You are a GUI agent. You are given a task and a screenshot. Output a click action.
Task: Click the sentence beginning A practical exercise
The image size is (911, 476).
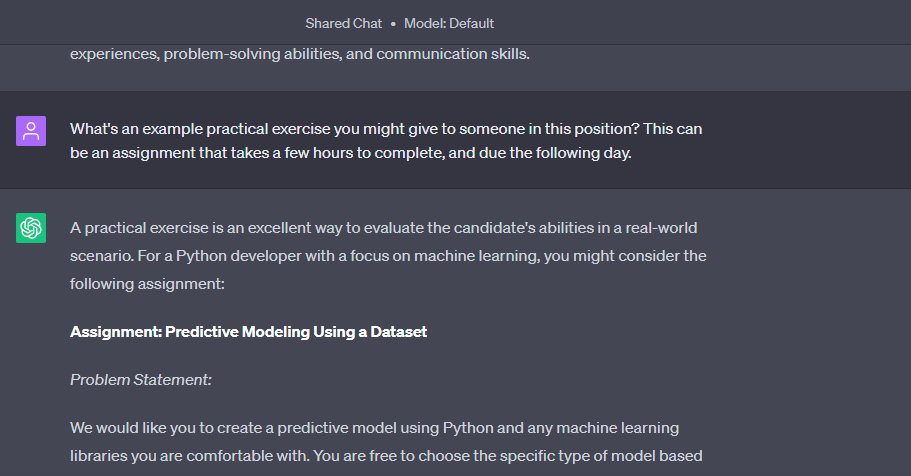[x=383, y=228]
